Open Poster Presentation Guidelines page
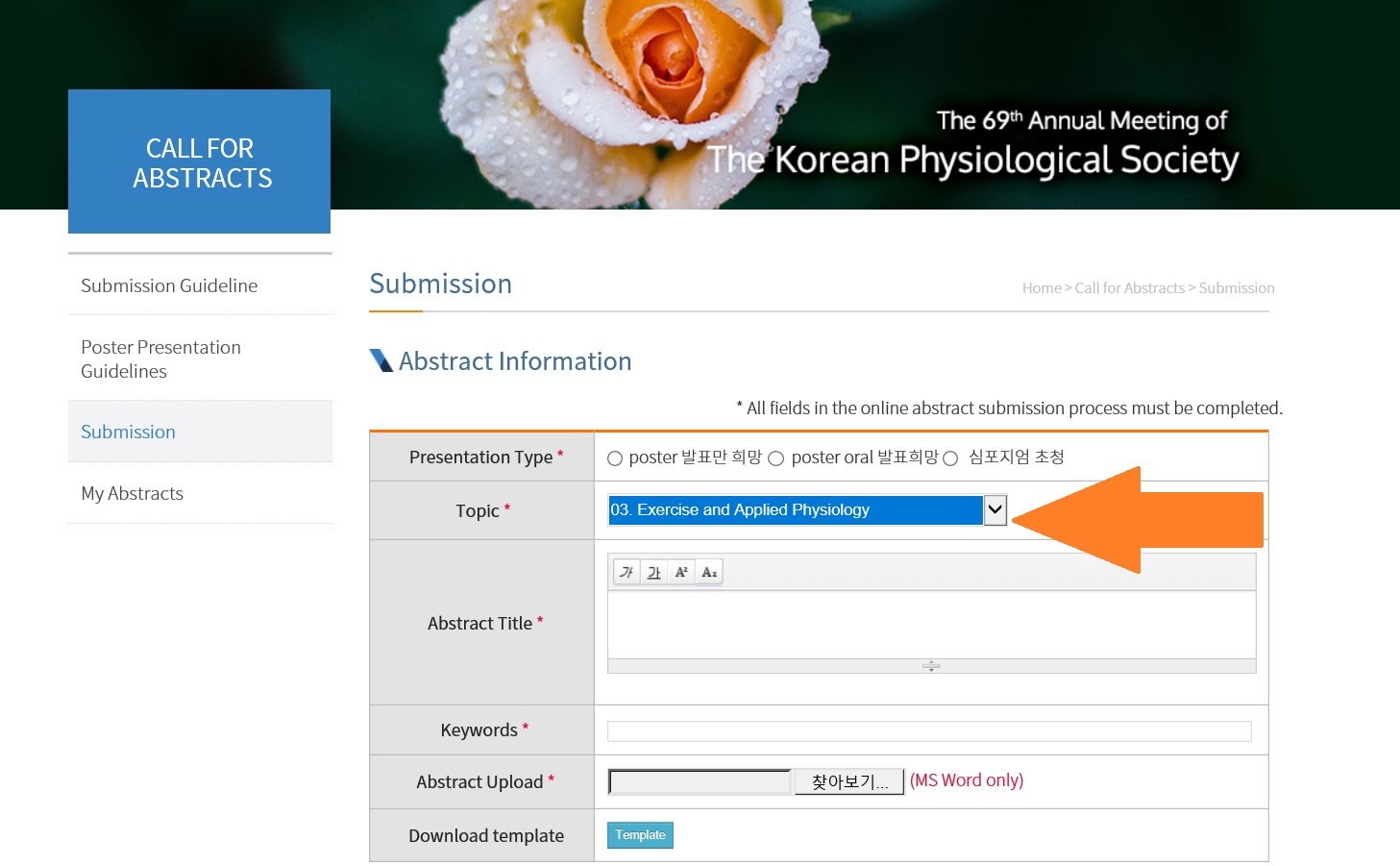 pos(160,359)
